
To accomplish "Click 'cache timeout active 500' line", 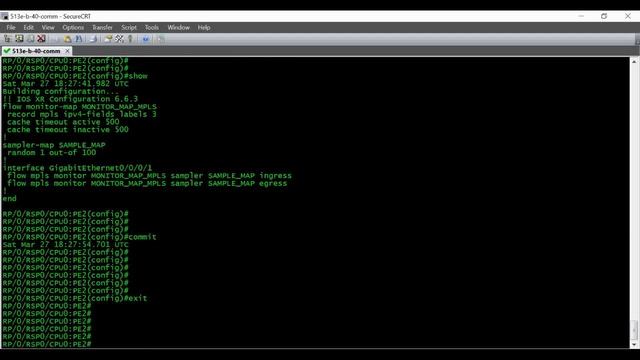I will pos(63,122).
